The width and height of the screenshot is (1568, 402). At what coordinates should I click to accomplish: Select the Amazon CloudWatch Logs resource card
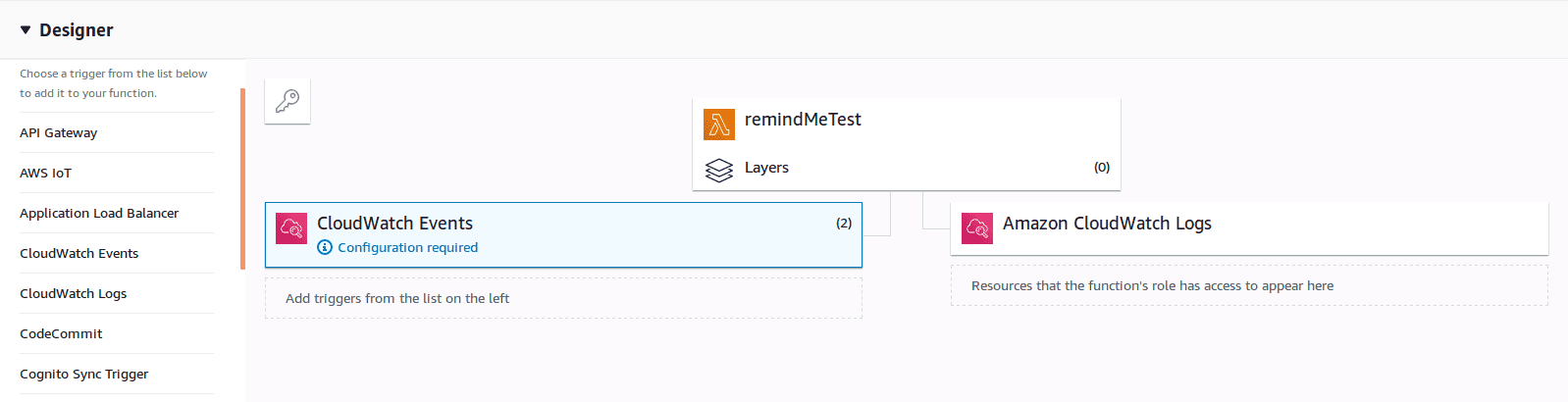click(x=1249, y=228)
